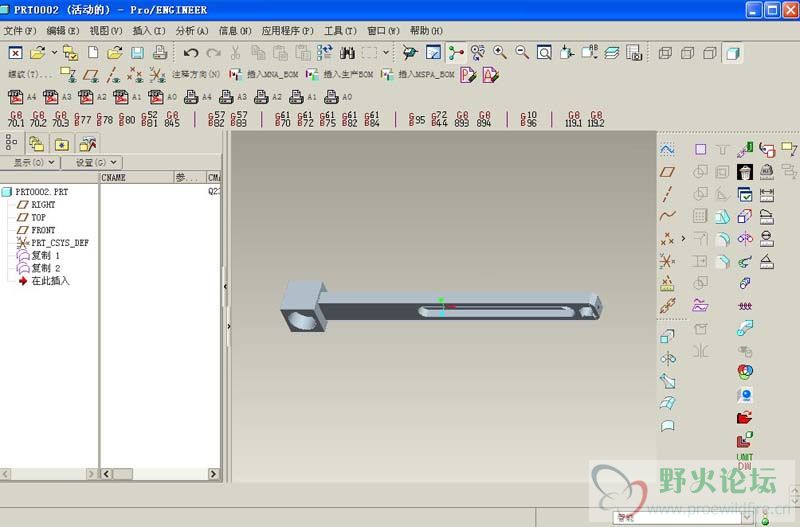Image resolution: width=800 pixels, height=527 pixels.
Task: Toggle hidden line display mode
Action: click(688, 53)
